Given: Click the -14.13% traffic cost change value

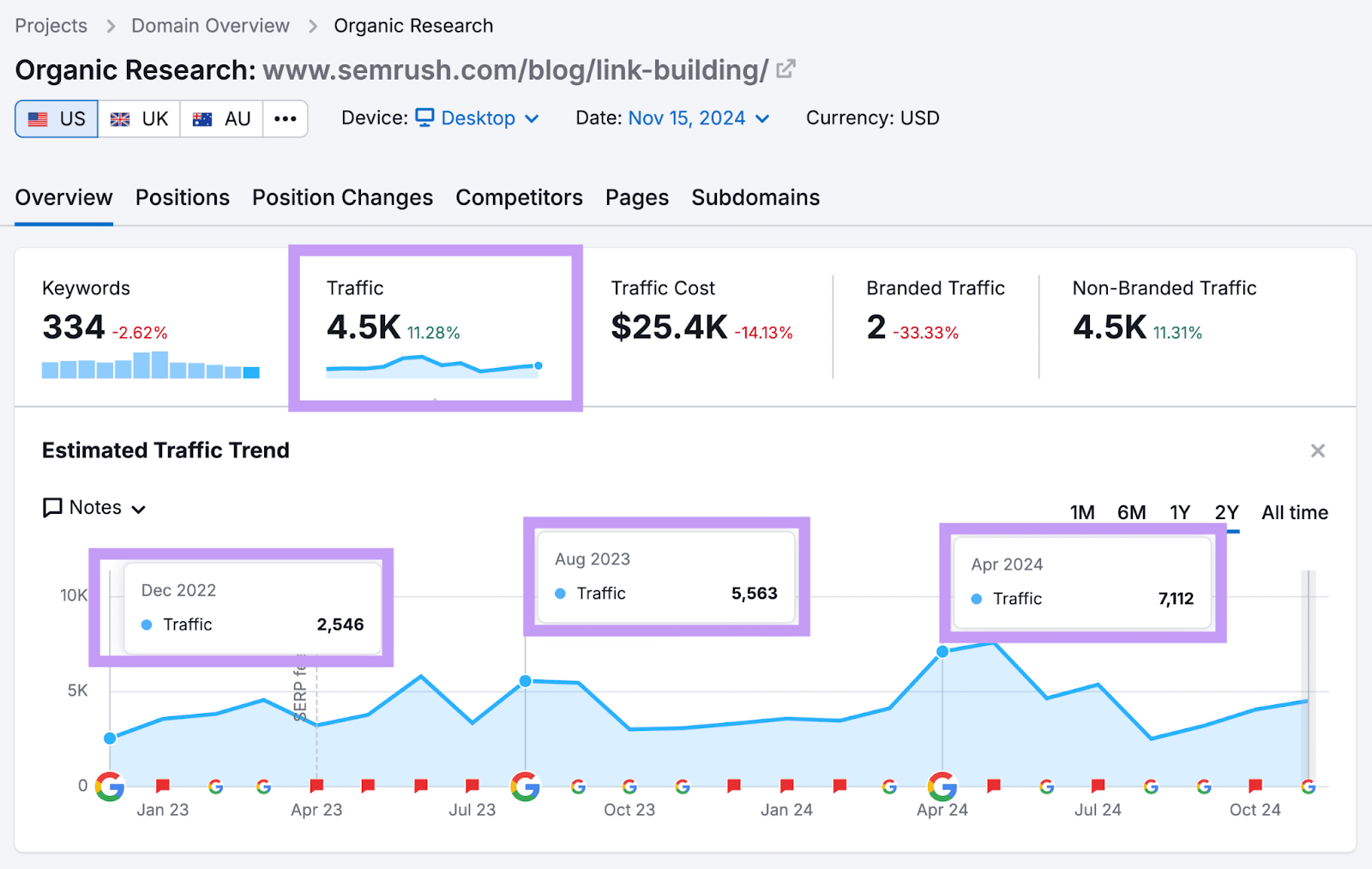Looking at the screenshot, I should (763, 333).
